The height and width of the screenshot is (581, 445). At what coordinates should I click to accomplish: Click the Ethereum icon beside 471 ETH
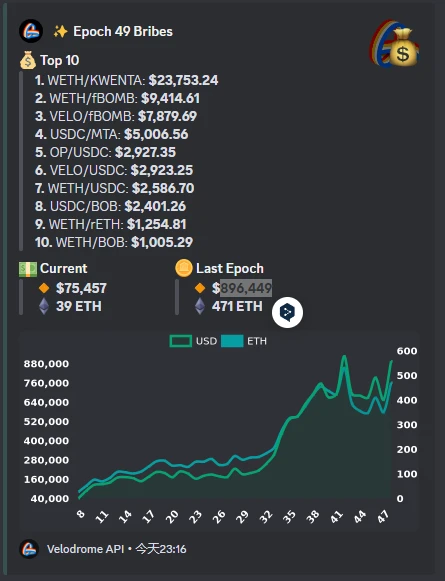click(x=200, y=306)
